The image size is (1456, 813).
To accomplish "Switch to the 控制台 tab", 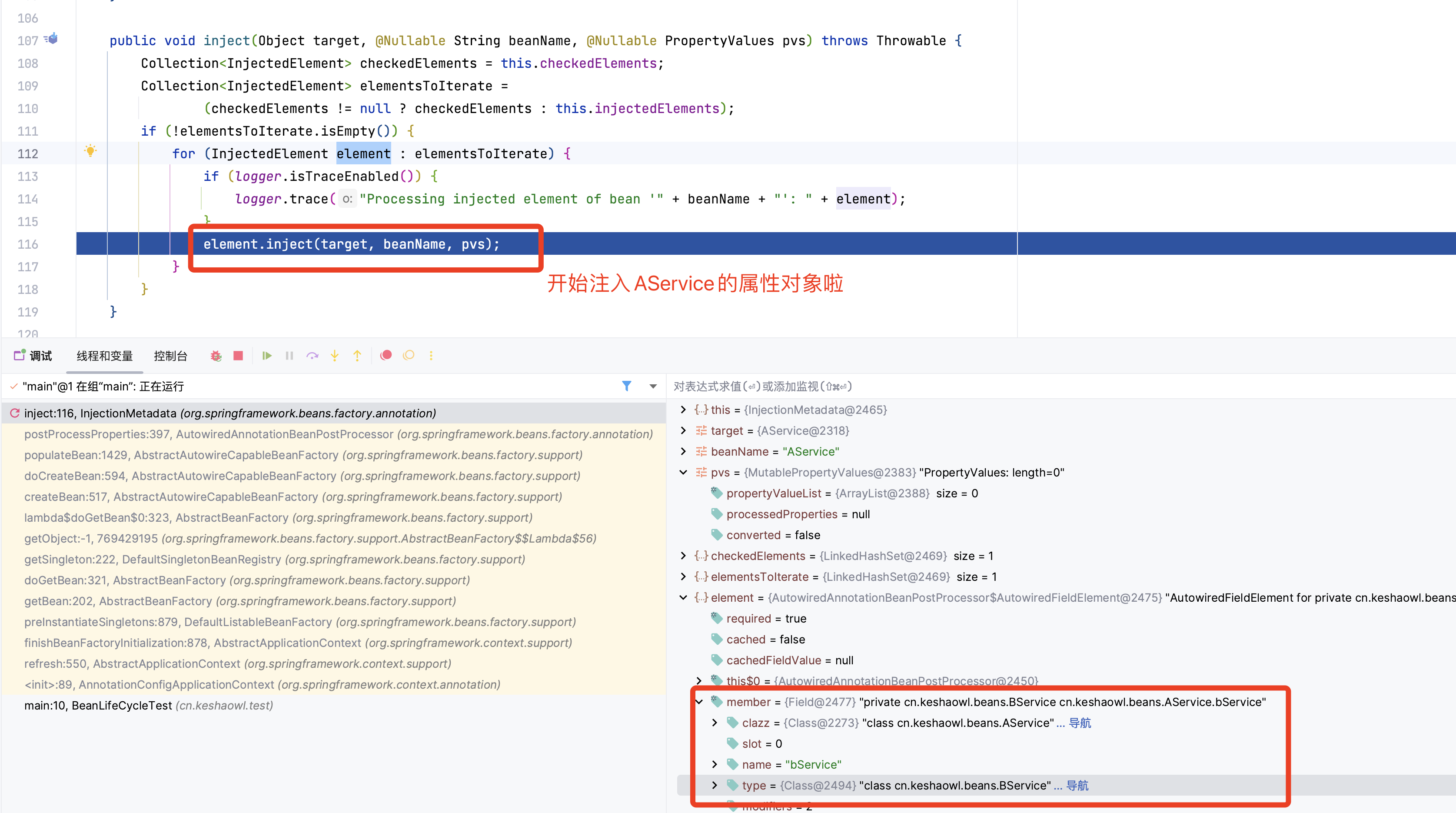I will (x=170, y=356).
